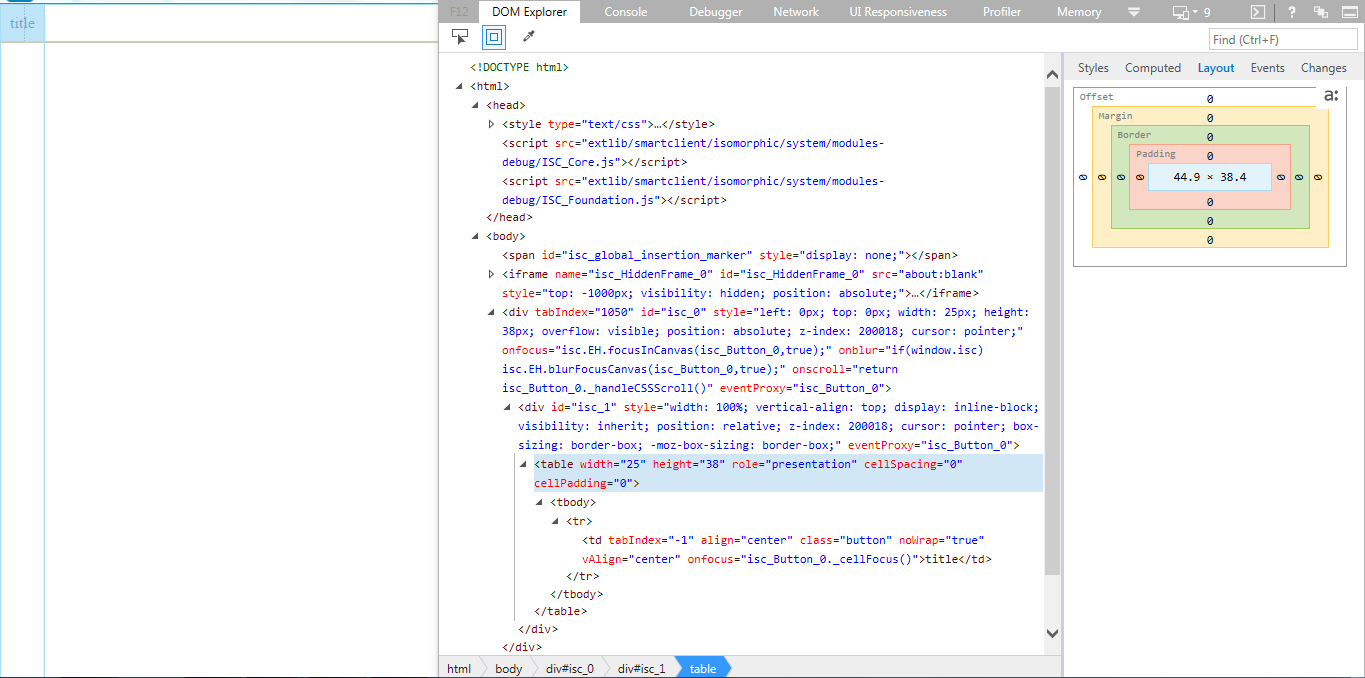This screenshot has height=678, width=1365.
Task: Collapse the highlighted table node
Action: (x=523, y=464)
